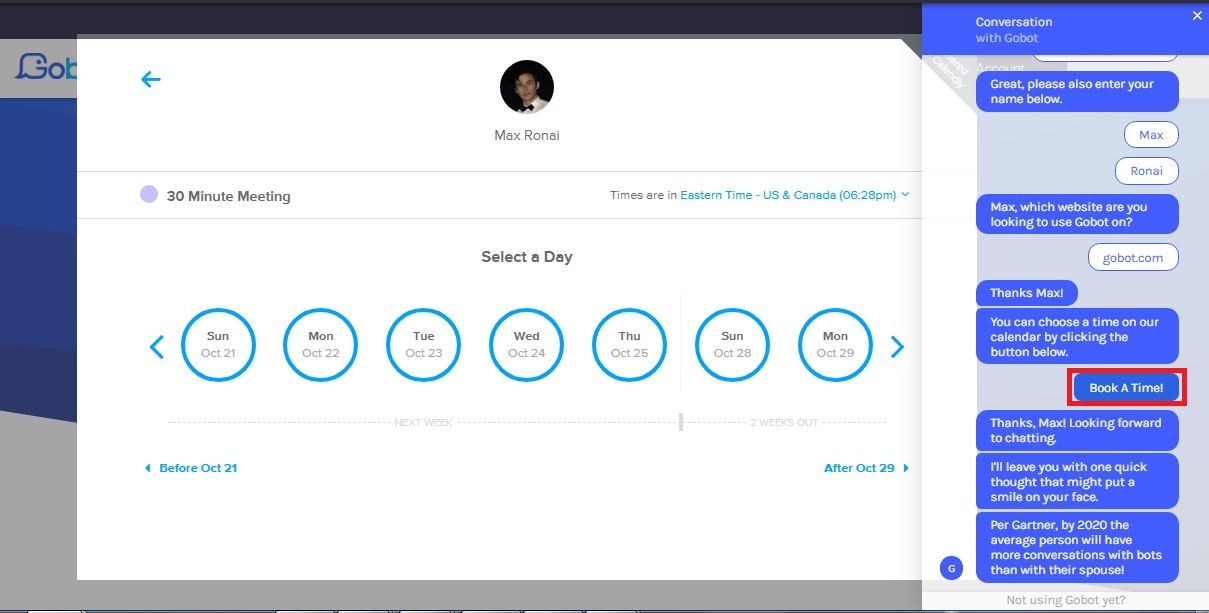Click the week divider slider marker
The image size is (1209, 613).
[x=681, y=422]
